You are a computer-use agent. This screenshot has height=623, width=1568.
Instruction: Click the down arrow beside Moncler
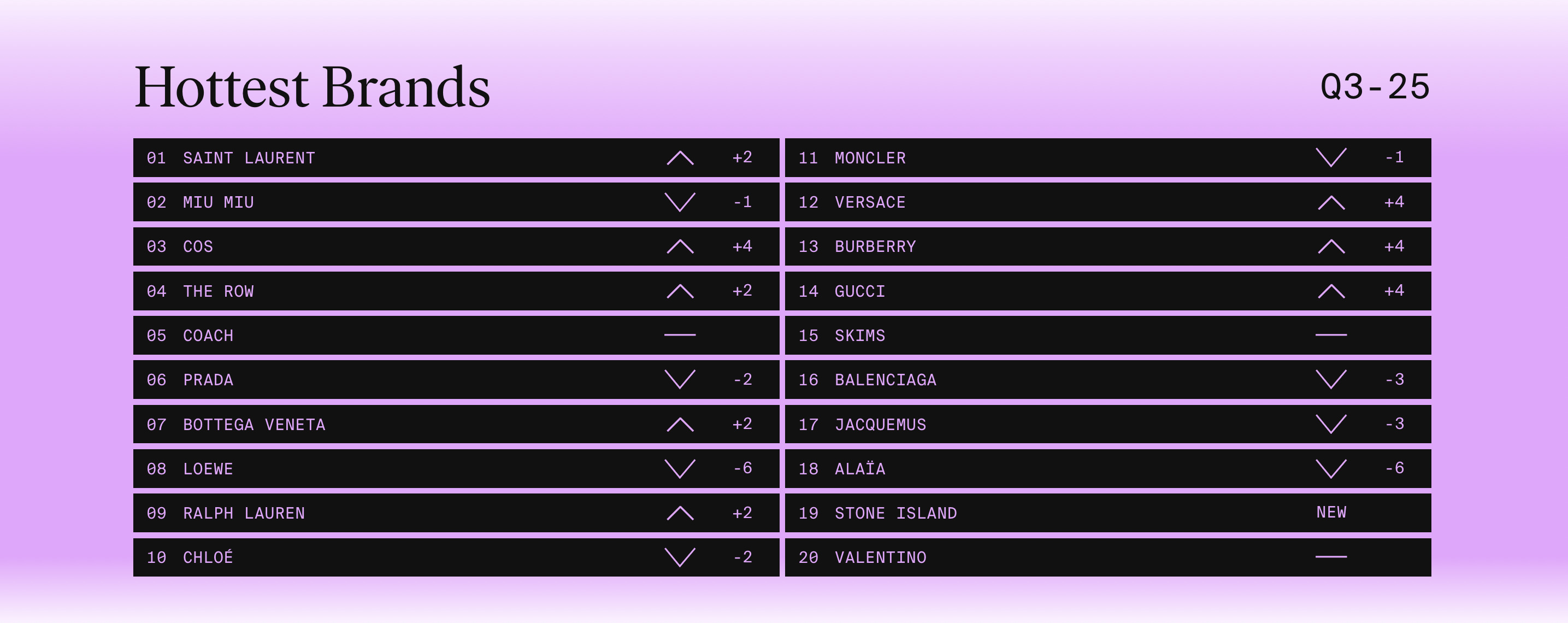(x=1331, y=158)
